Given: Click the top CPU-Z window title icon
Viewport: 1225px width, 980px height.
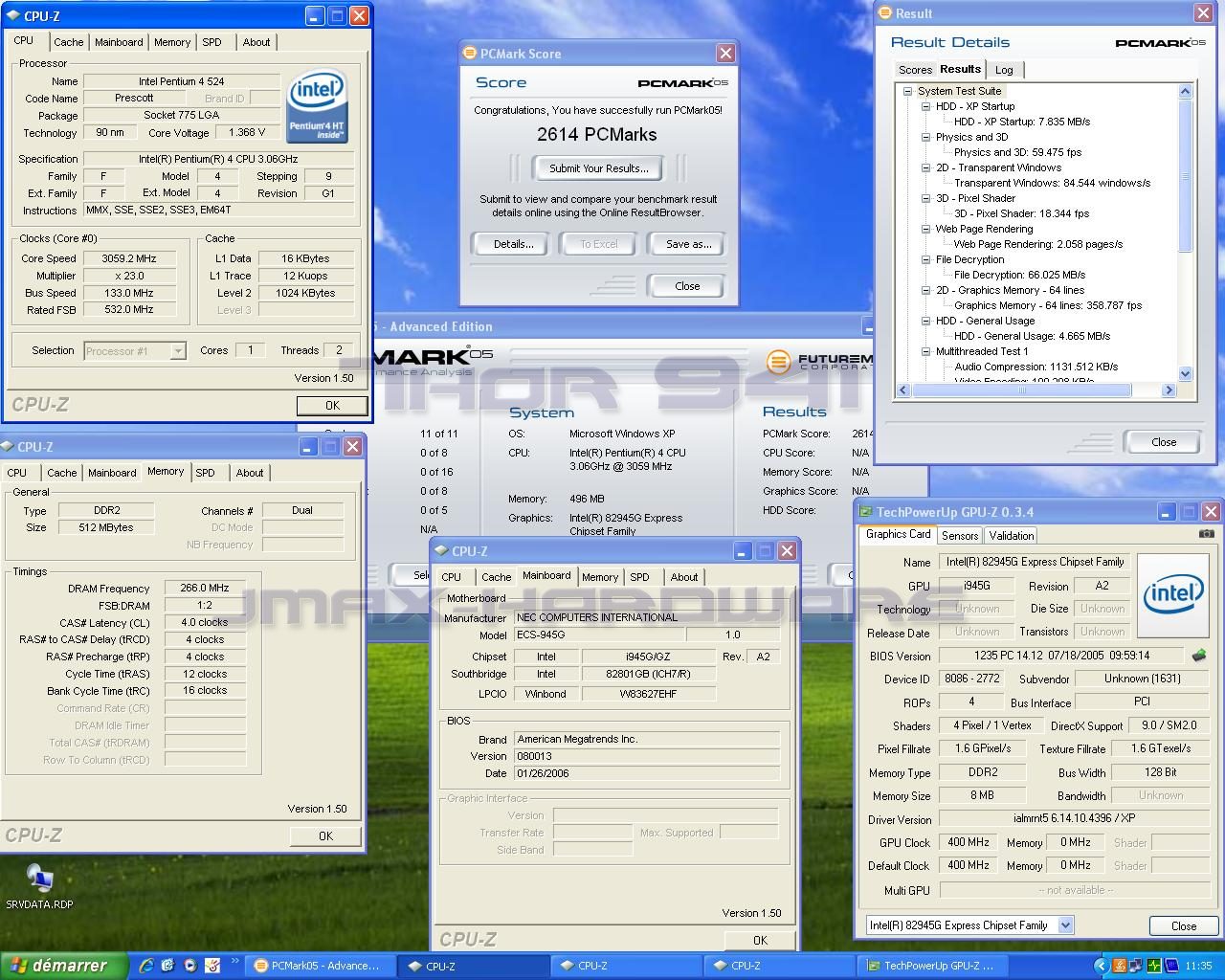Looking at the screenshot, I should click(12, 15).
